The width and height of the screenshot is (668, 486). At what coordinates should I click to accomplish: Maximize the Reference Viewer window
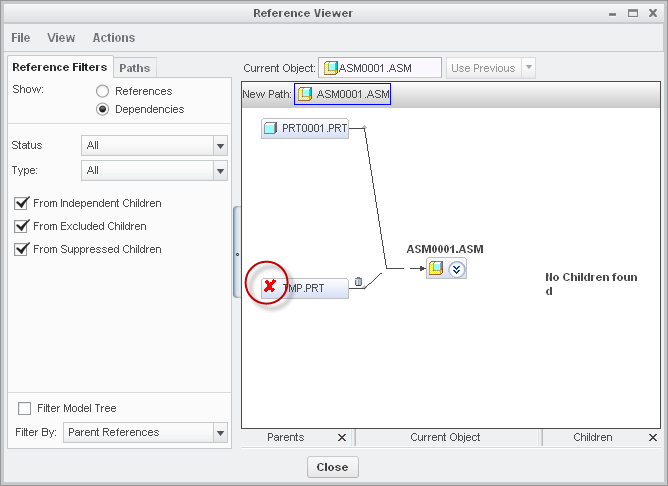point(633,13)
